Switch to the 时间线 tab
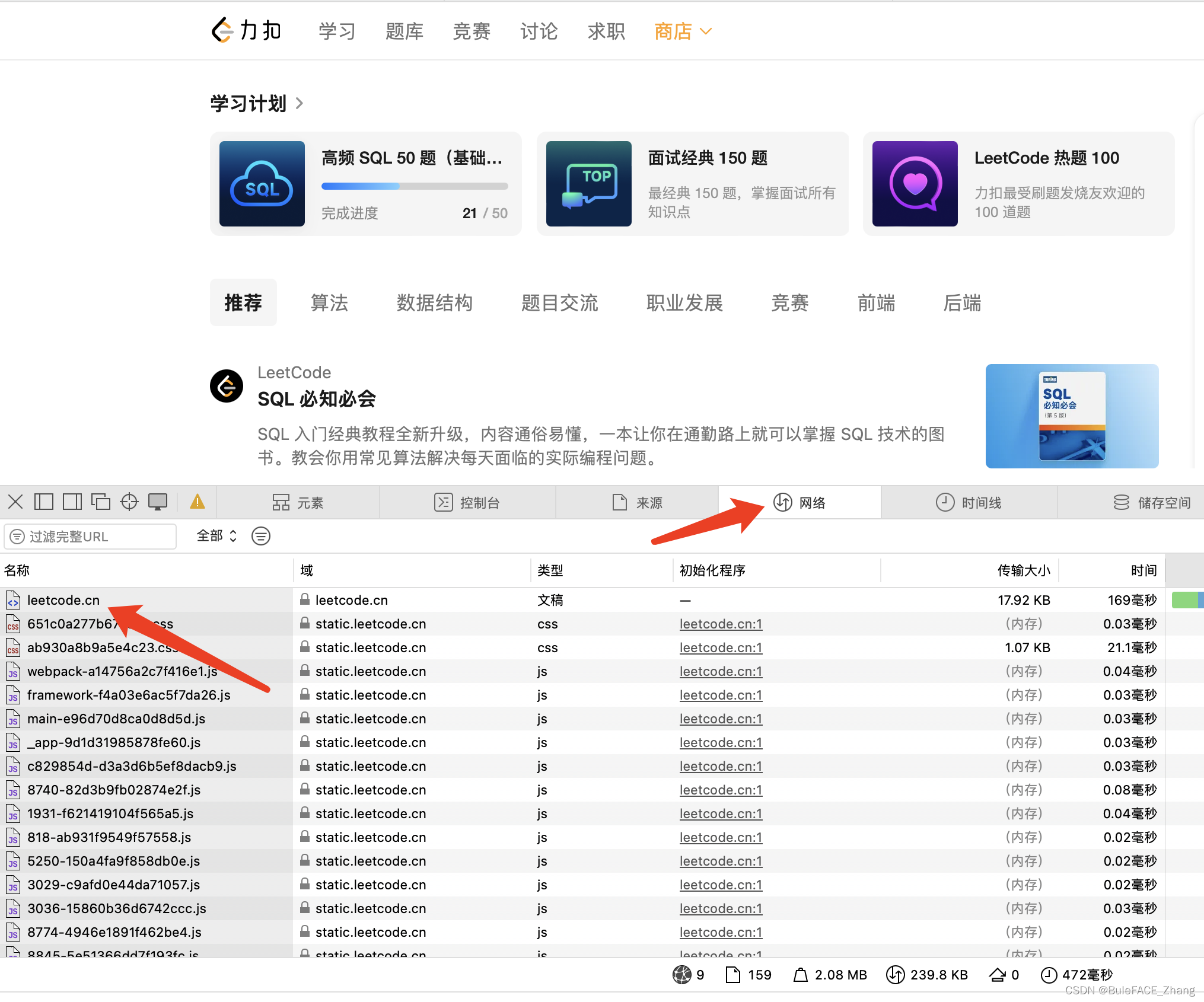 969,503
